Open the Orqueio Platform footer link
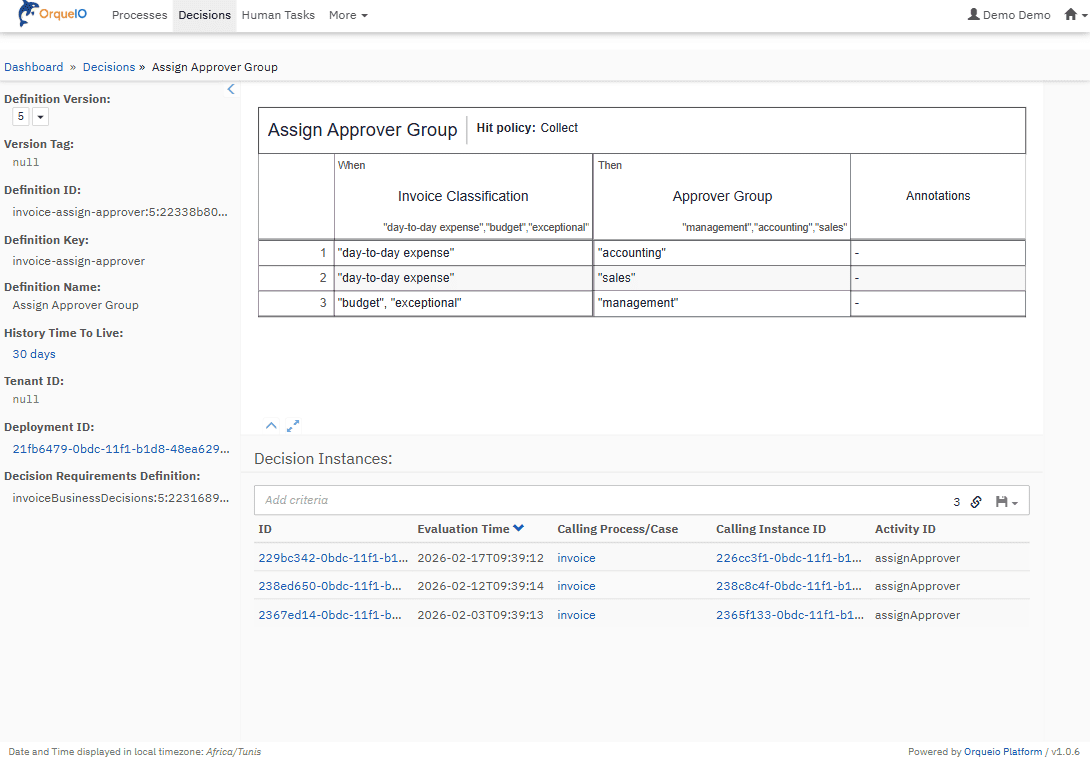Viewport: 1090px width, 758px height. coord(1002,751)
